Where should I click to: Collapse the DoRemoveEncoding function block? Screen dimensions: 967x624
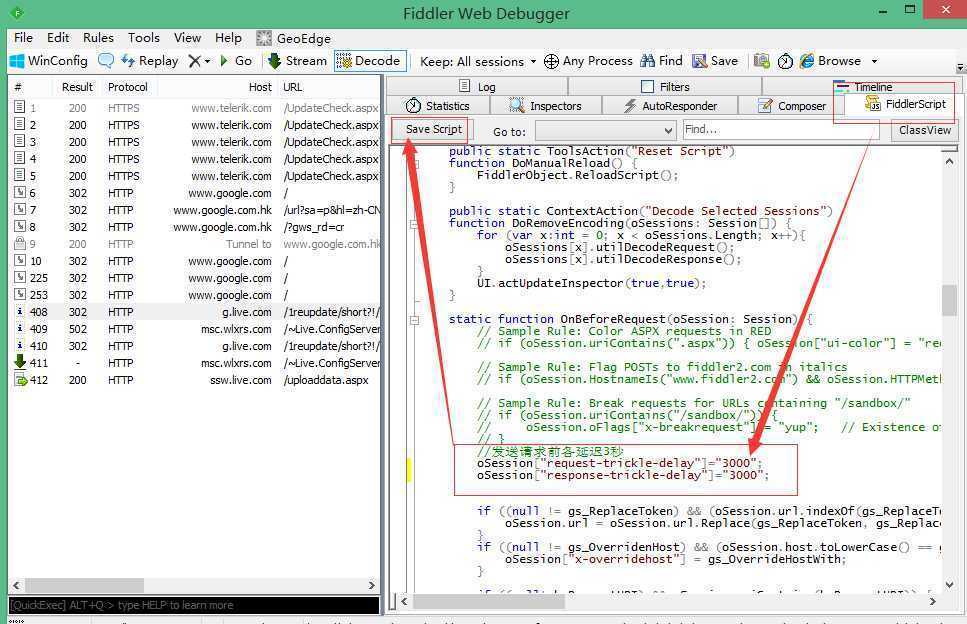(x=414, y=224)
